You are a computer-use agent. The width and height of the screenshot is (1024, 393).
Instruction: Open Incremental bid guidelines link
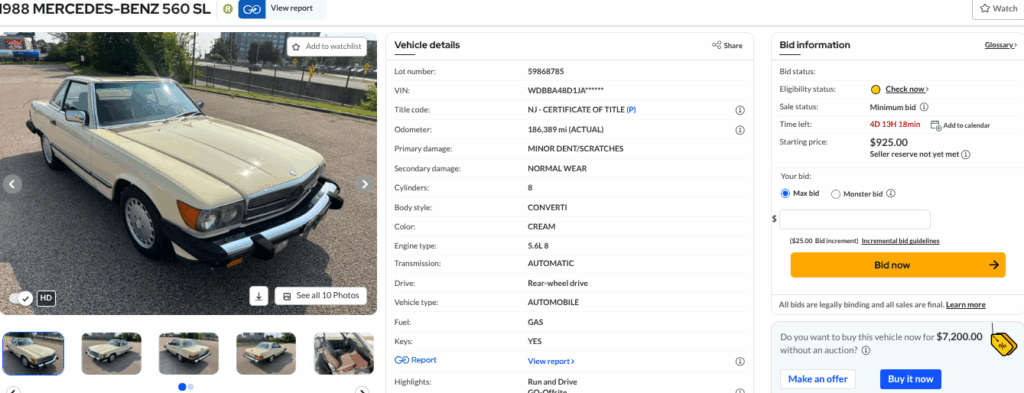click(x=900, y=241)
